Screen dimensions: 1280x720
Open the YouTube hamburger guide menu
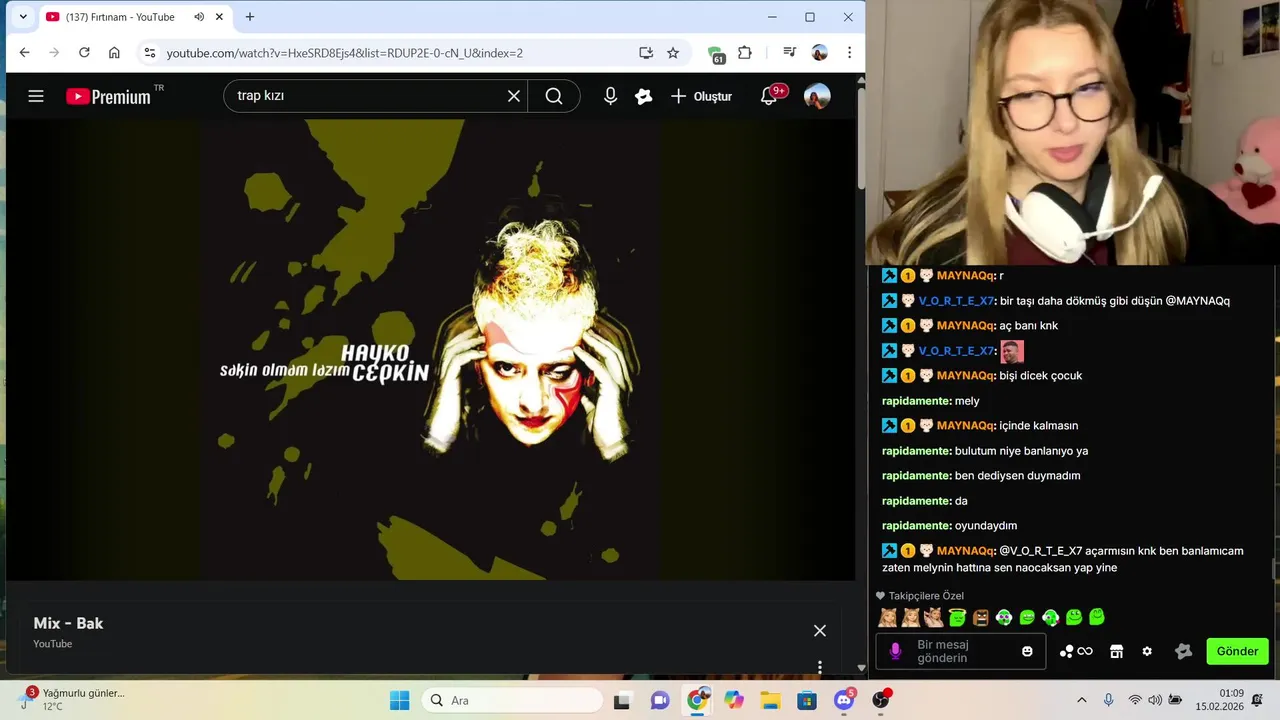click(x=36, y=96)
